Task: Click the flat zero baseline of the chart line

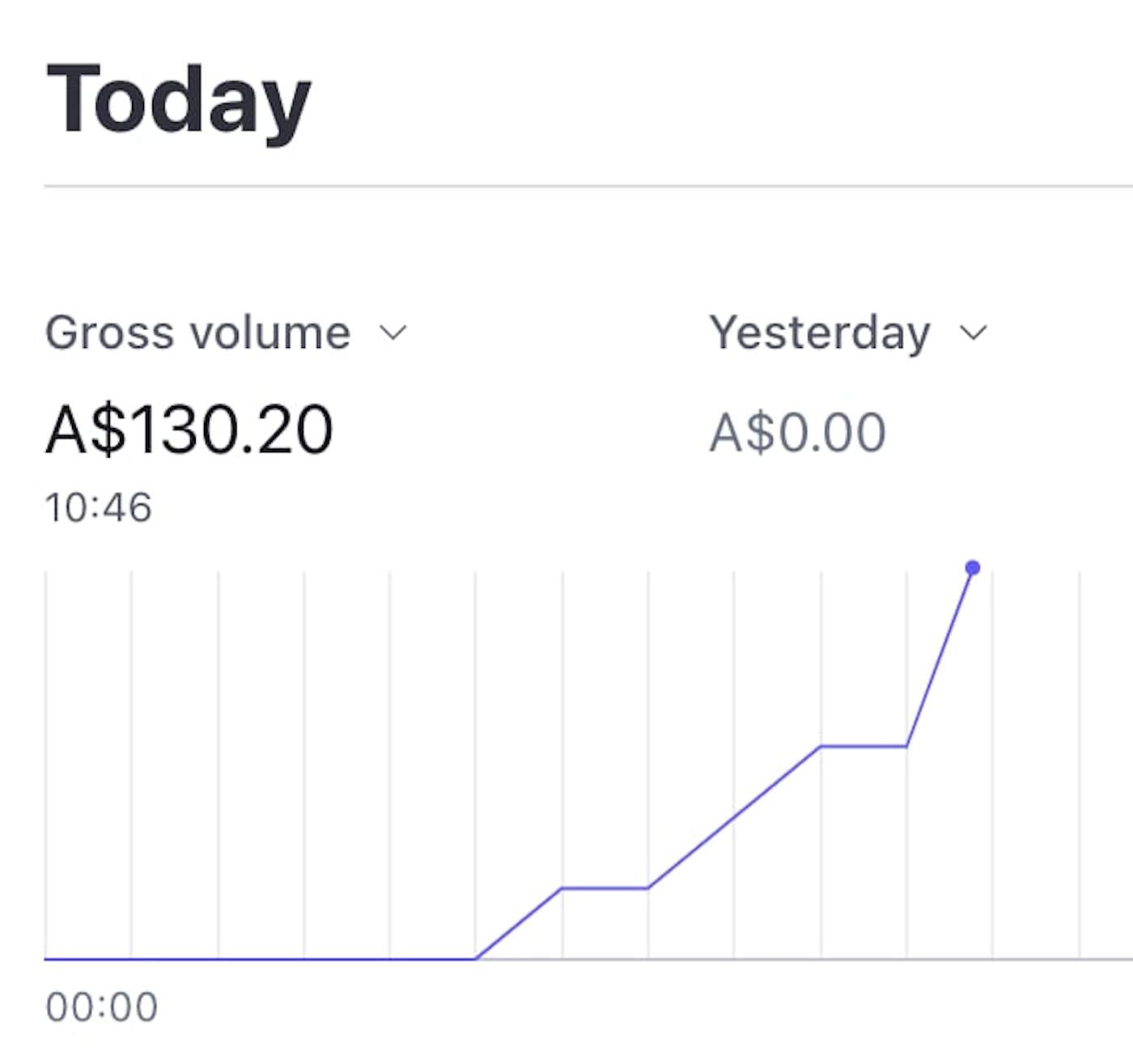Action: (x=260, y=959)
